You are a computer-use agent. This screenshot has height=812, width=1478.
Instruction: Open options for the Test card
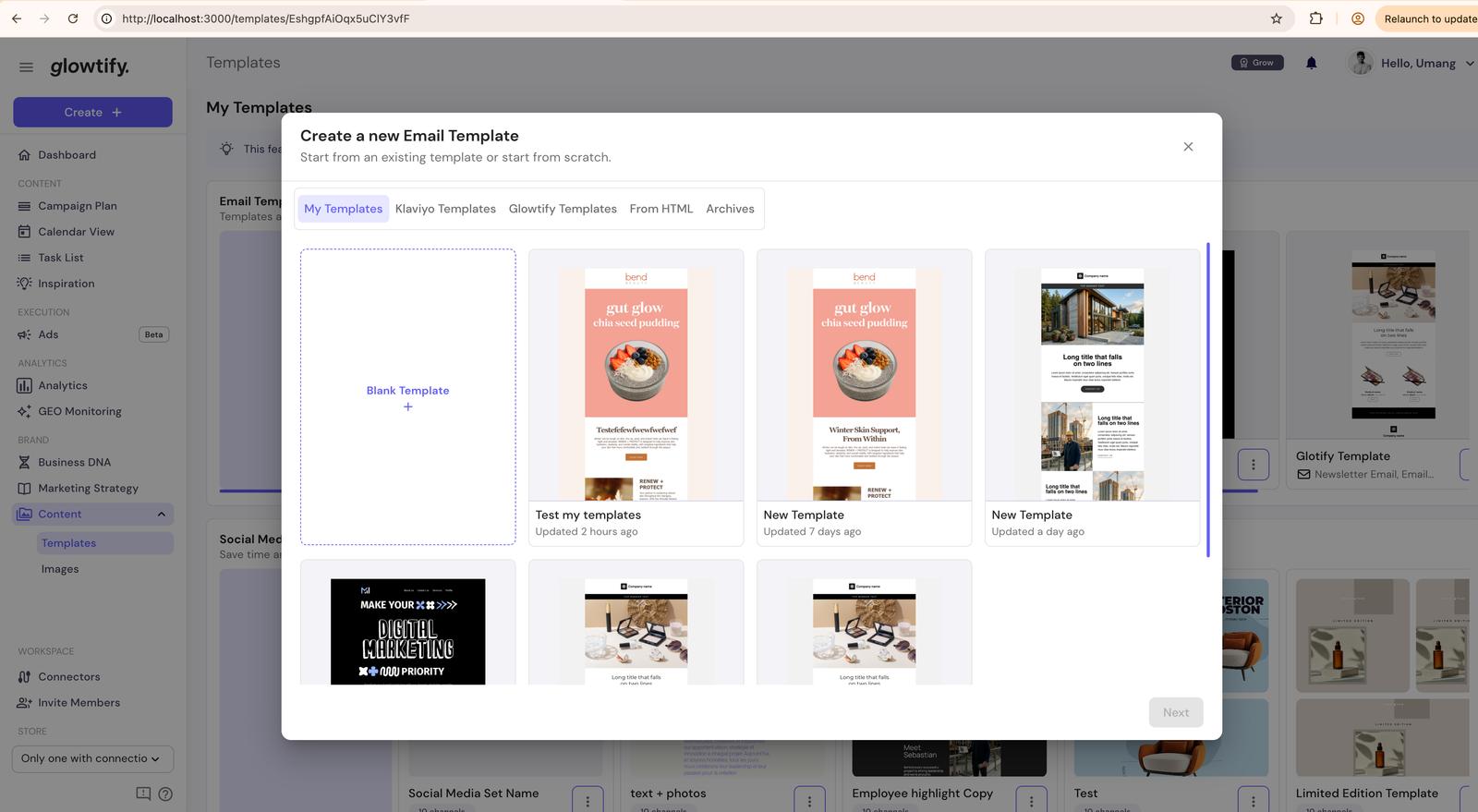[1253, 800]
